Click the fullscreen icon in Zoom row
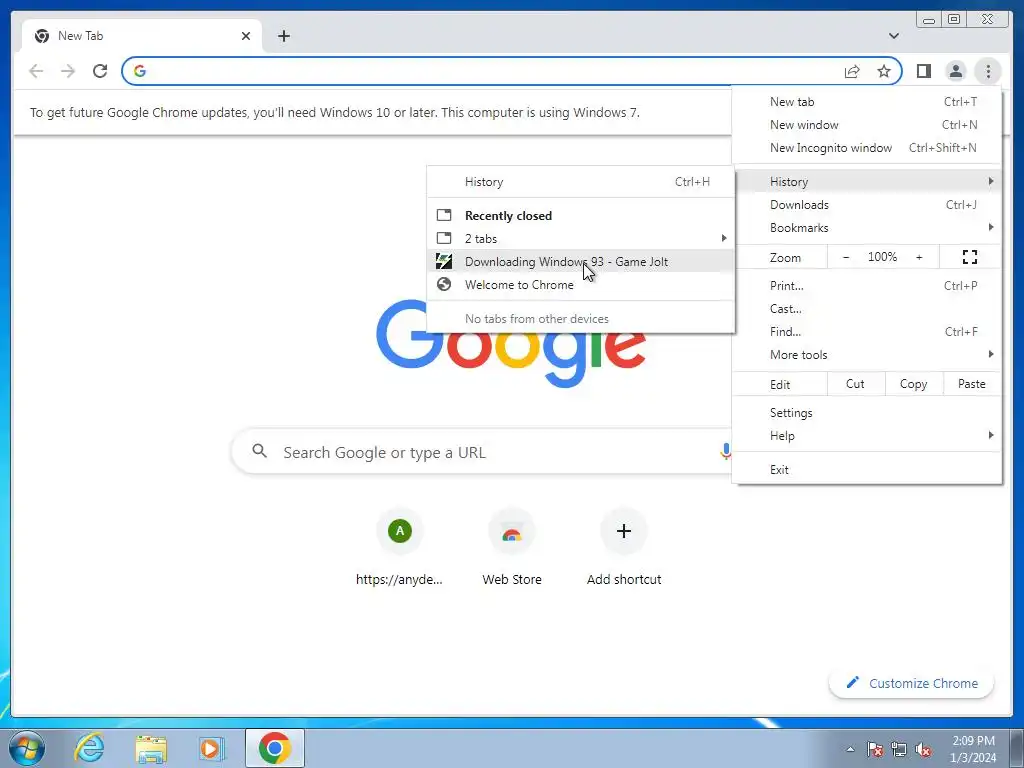The image size is (1024, 768). click(x=970, y=257)
